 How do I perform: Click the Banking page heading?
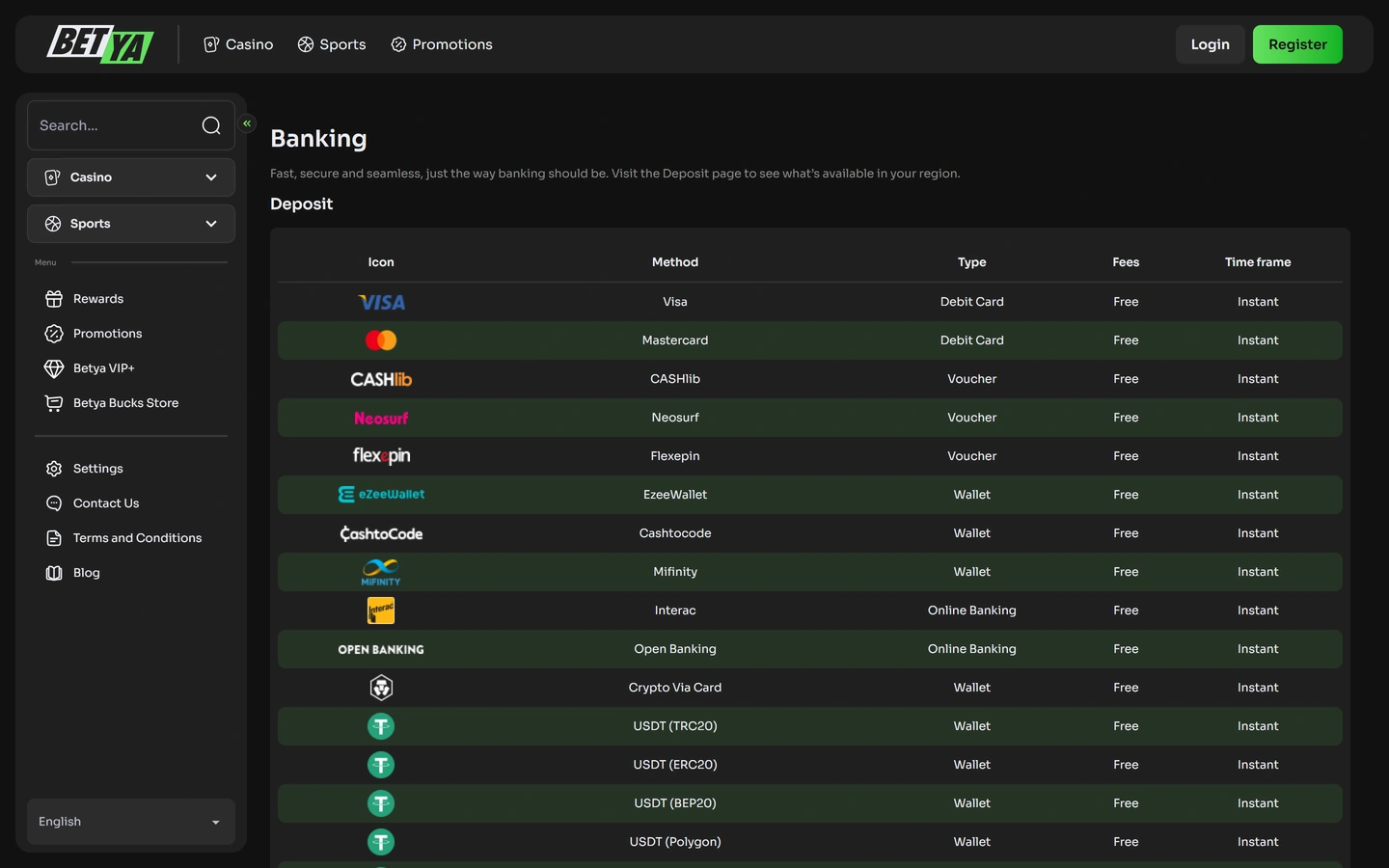pyautogui.click(x=318, y=138)
